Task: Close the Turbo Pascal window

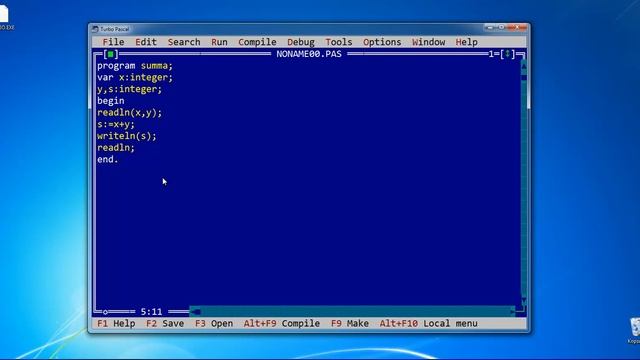Action: pyautogui.click(x=517, y=27)
